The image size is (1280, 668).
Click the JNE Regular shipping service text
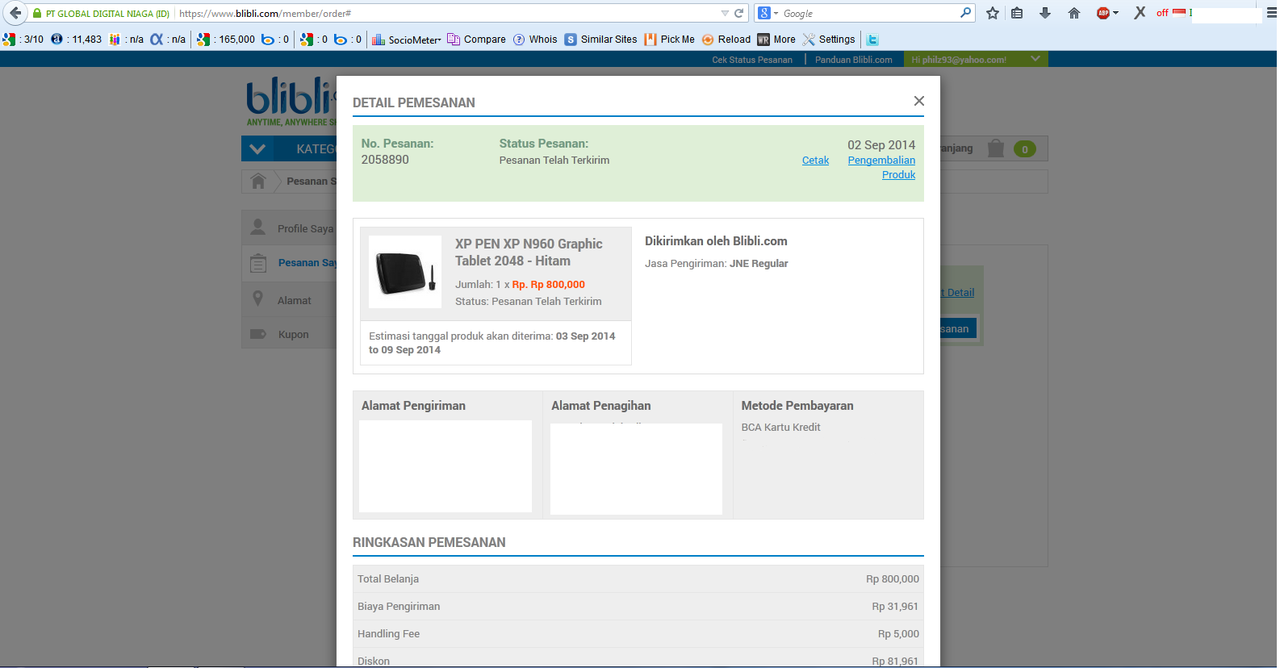coord(759,264)
